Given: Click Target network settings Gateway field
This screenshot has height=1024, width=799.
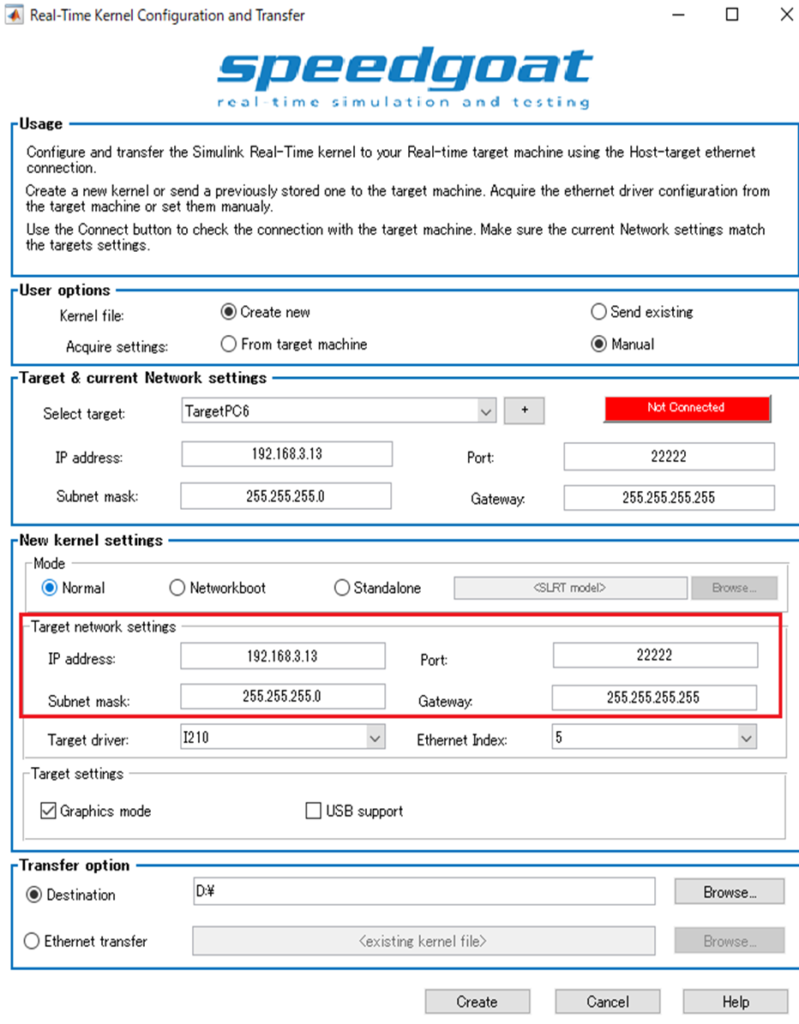Looking at the screenshot, I should tap(654, 697).
